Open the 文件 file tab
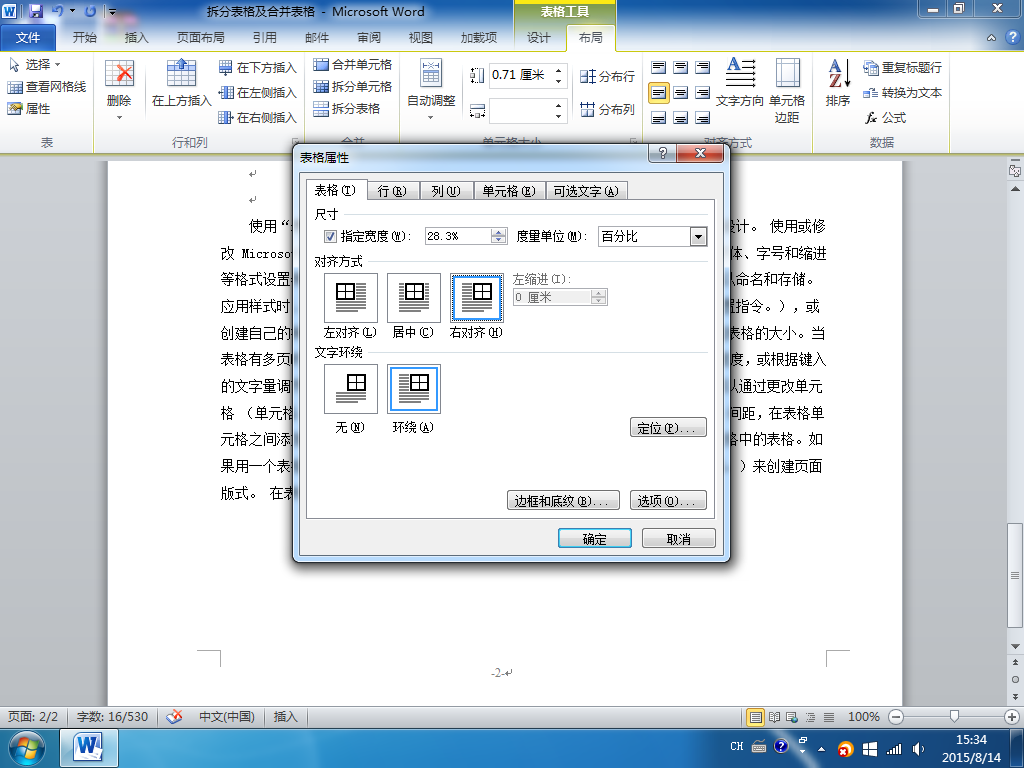This screenshot has height=768, width=1024. click(28, 38)
